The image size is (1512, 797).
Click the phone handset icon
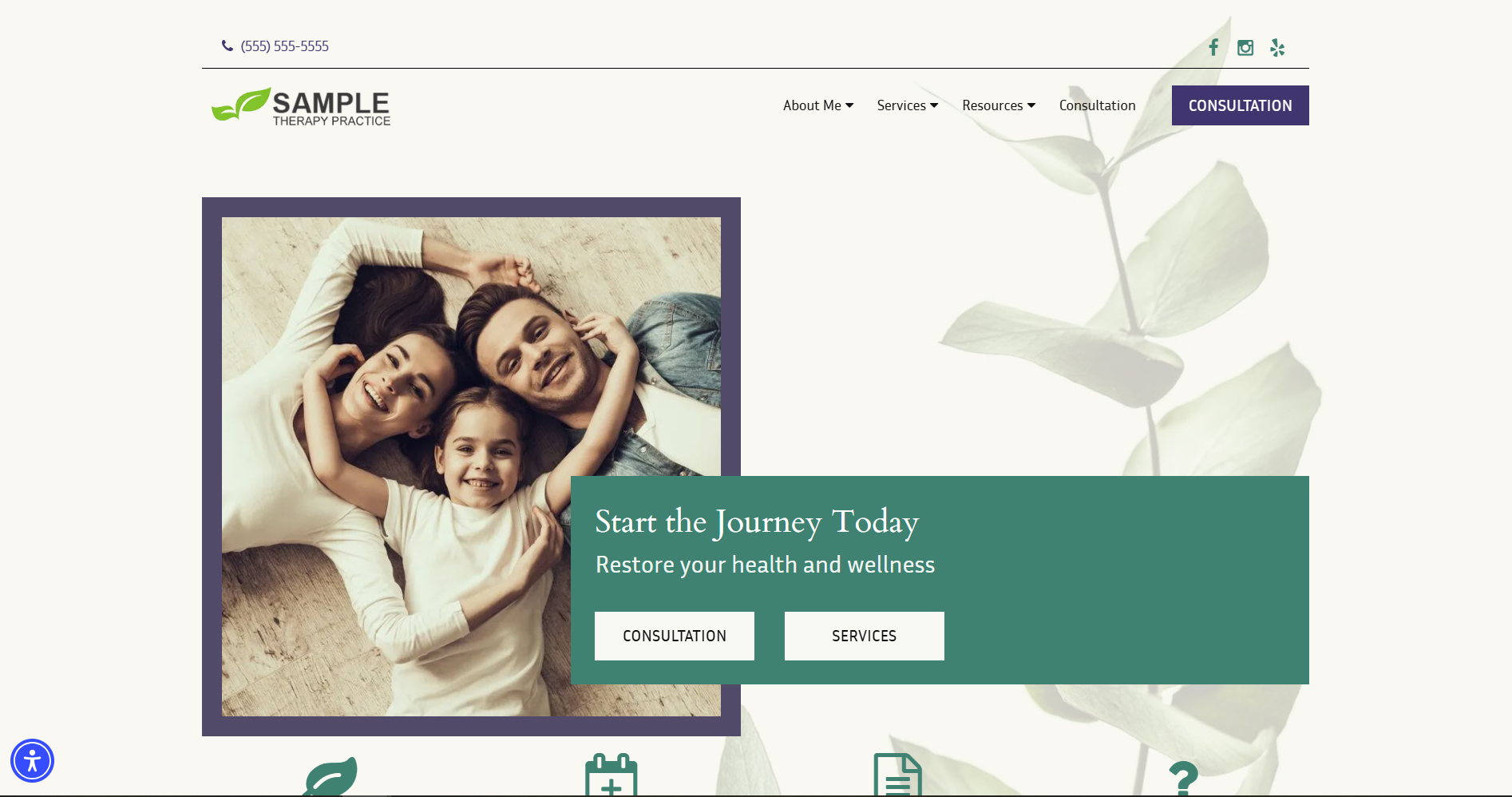pos(228,46)
